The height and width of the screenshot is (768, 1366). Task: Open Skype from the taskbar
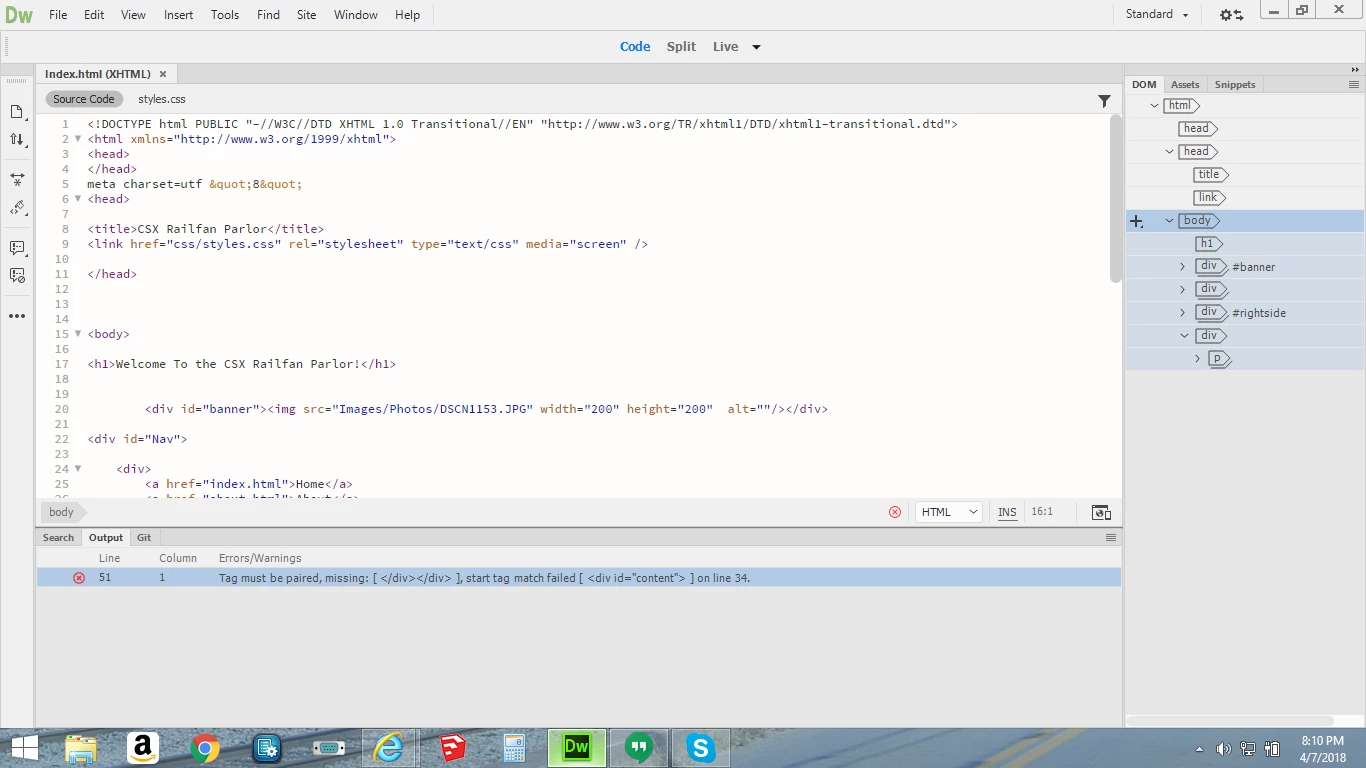tap(701, 748)
